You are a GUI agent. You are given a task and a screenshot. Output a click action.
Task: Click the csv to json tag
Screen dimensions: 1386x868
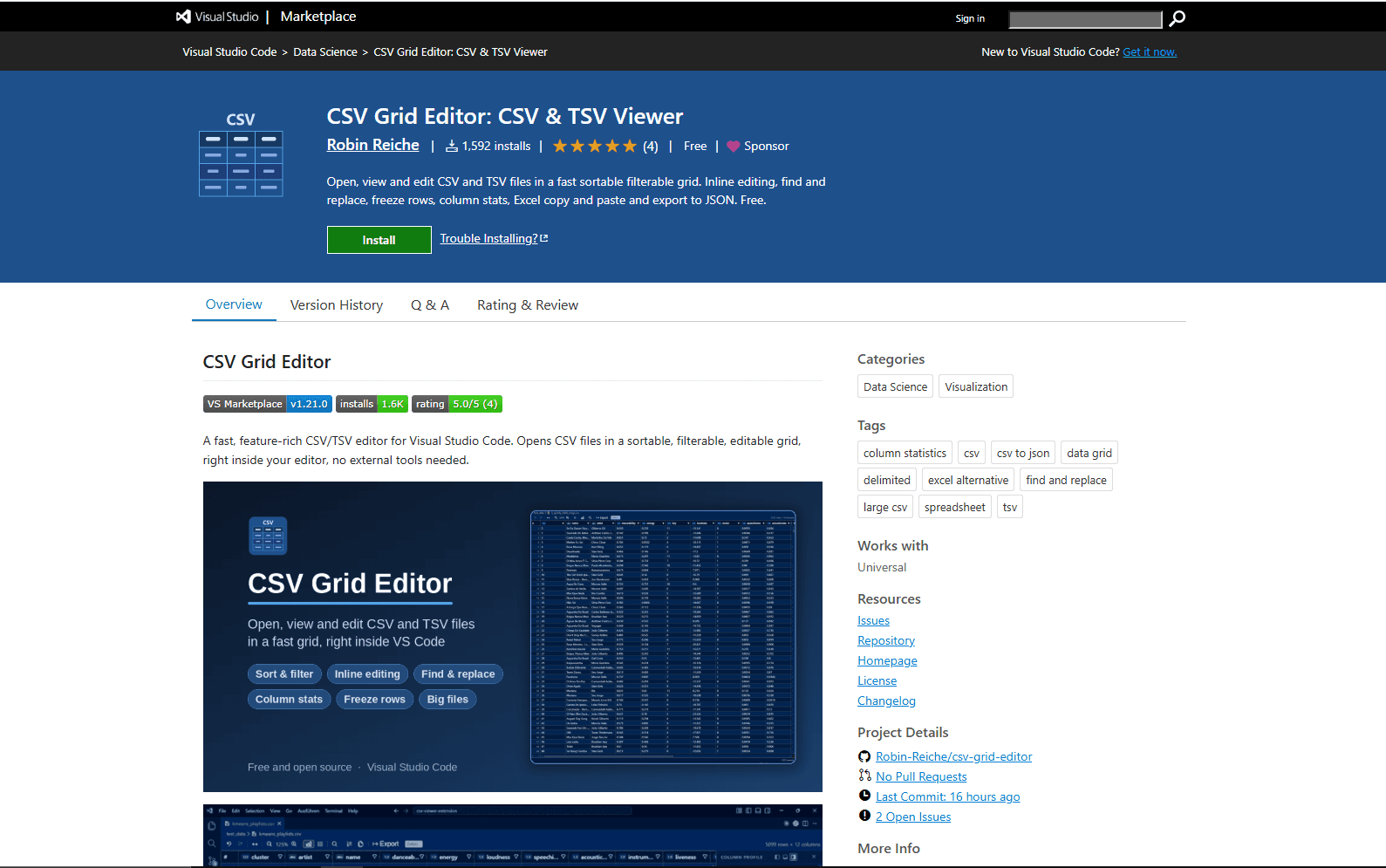pyautogui.click(x=1023, y=453)
